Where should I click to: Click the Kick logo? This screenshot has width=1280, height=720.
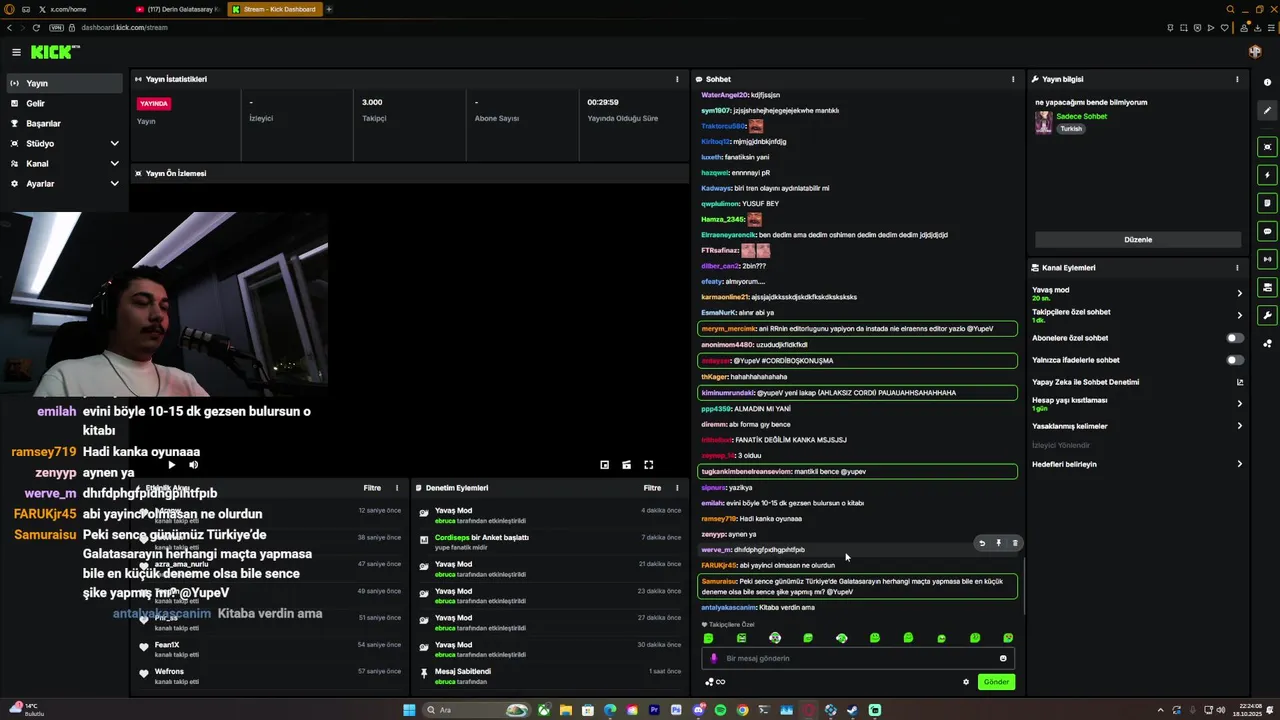pyautogui.click(x=54, y=52)
